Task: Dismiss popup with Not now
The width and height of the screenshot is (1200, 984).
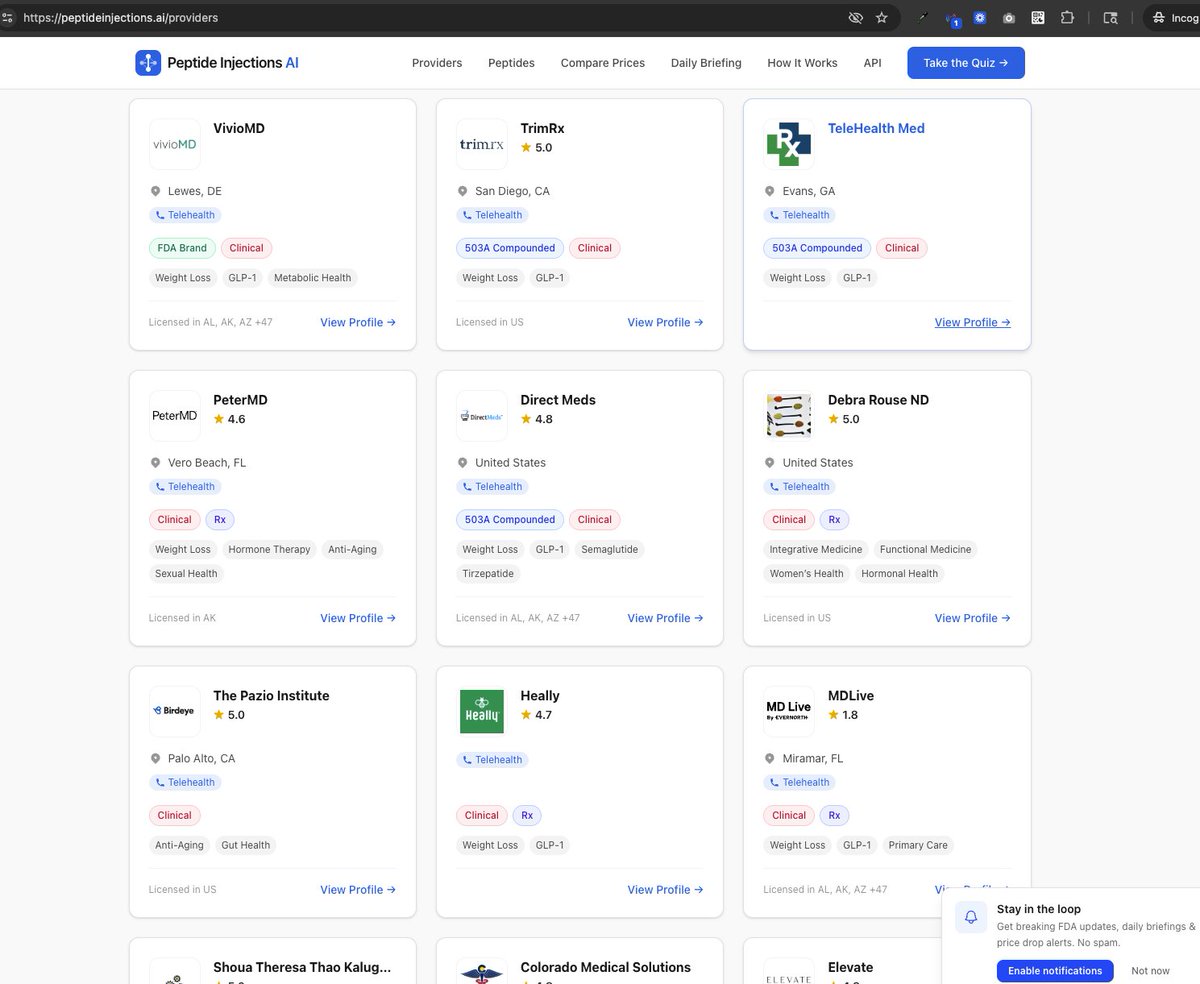Action: click(x=1150, y=971)
